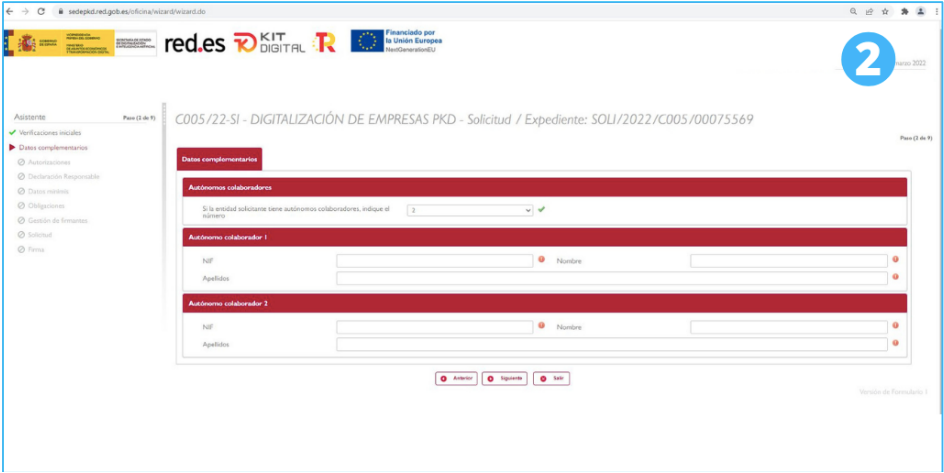Click the browser forward arrow
Image resolution: width=944 pixels, height=473 pixels.
tap(25, 11)
